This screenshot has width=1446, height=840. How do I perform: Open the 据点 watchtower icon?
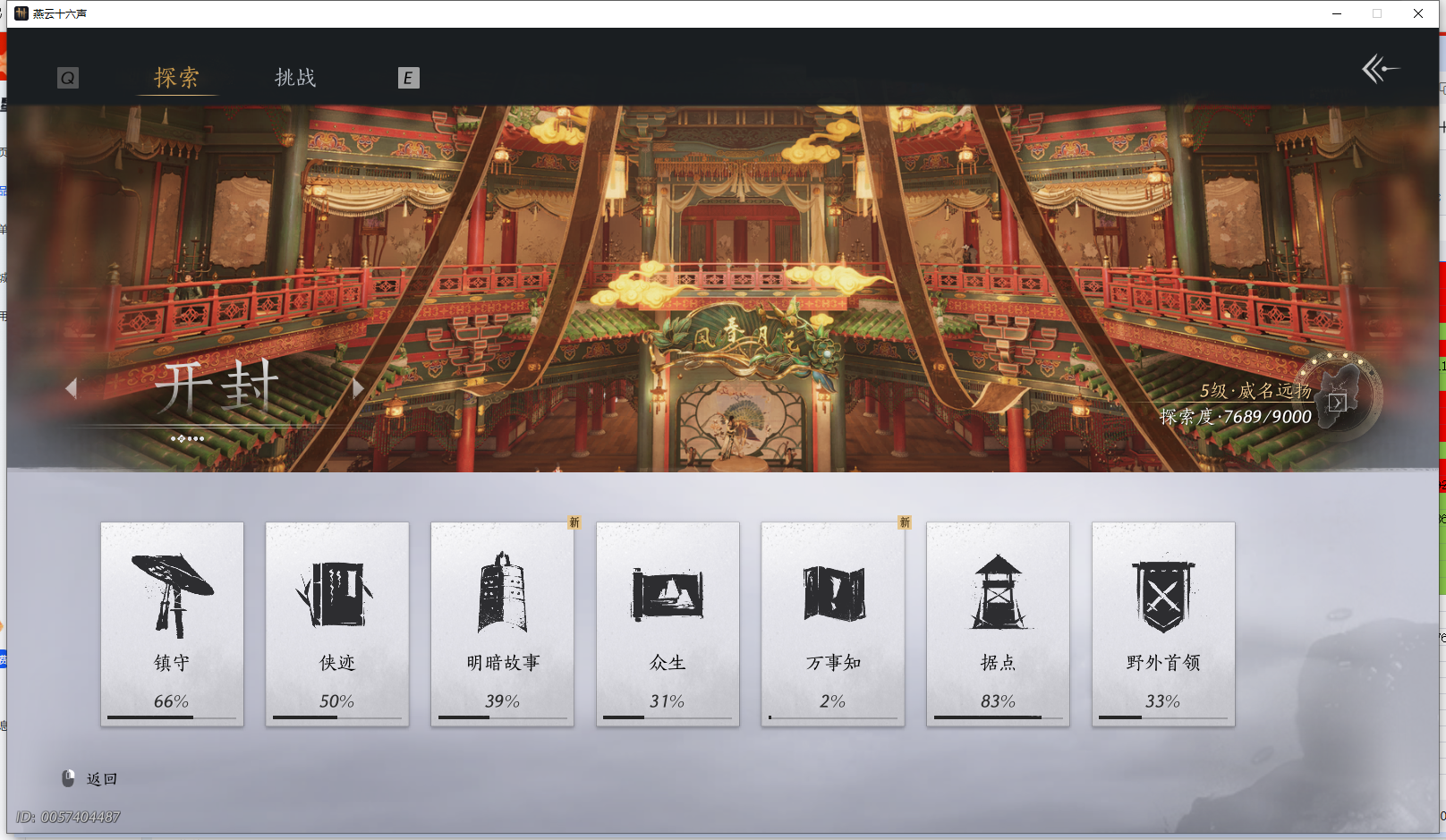click(998, 591)
